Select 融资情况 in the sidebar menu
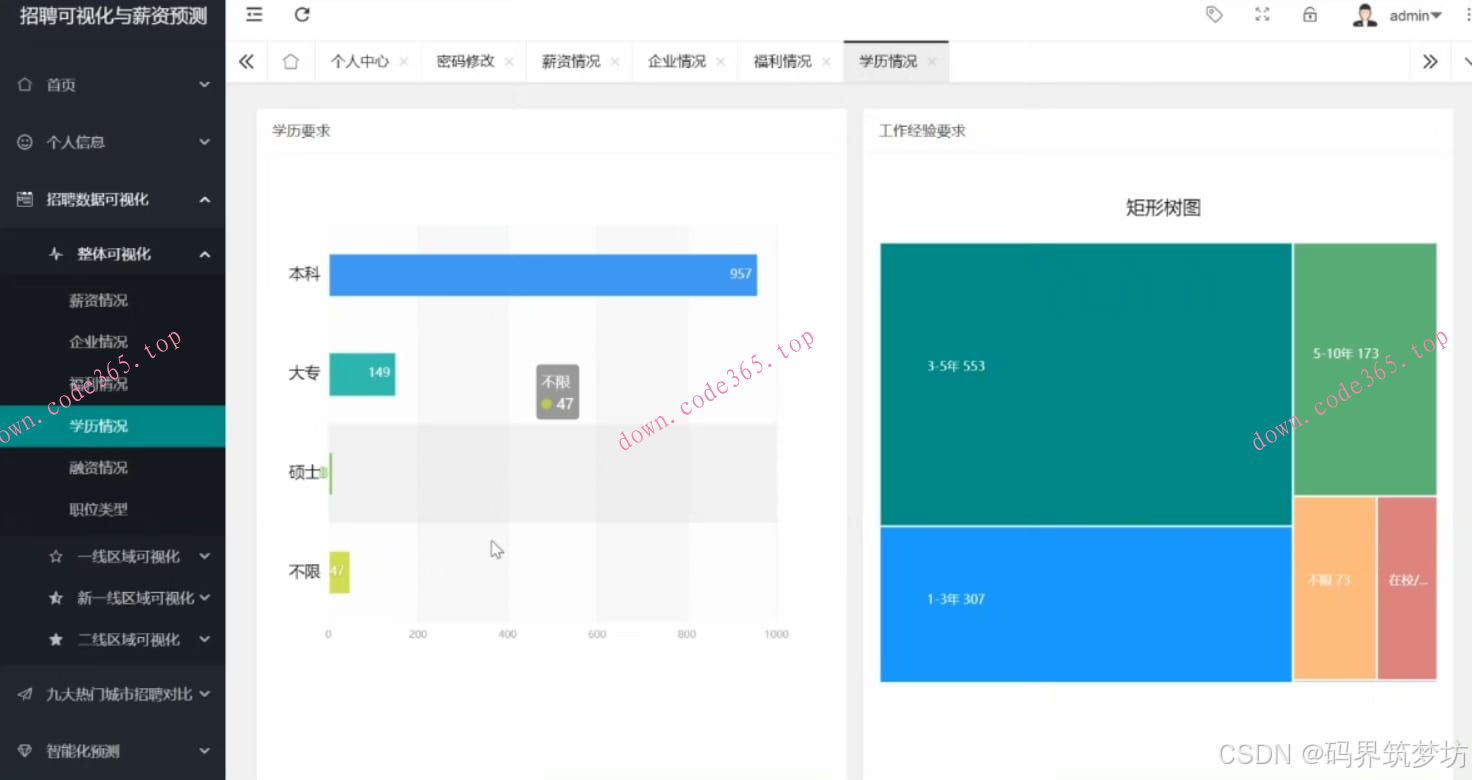The image size is (1472, 780). 97,467
